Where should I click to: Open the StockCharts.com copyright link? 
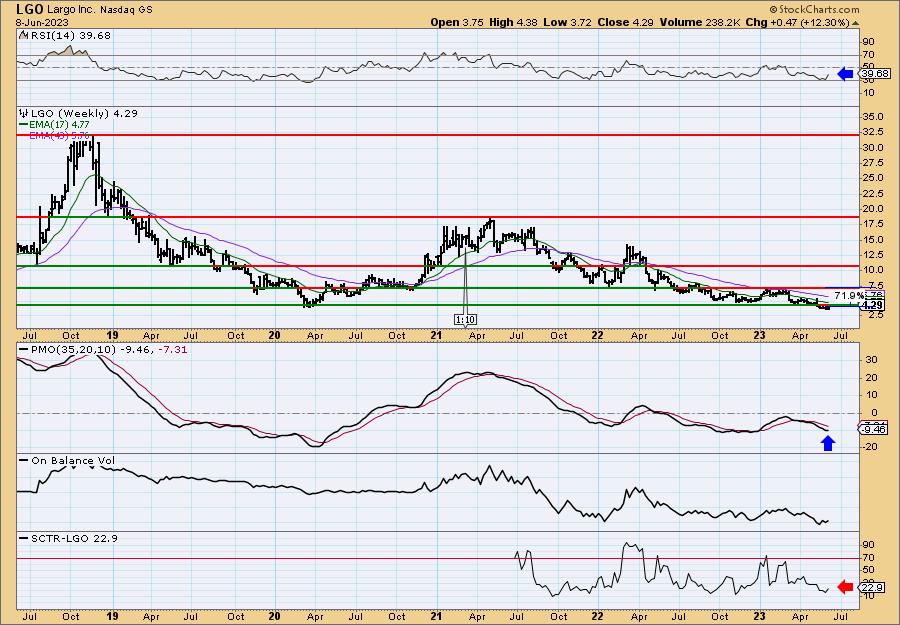pyautogui.click(x=814, y=9)
